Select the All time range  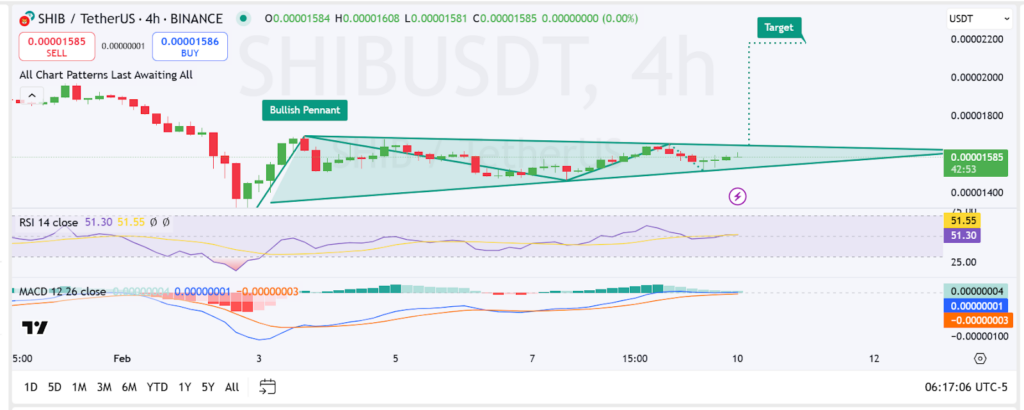(232, 387)
